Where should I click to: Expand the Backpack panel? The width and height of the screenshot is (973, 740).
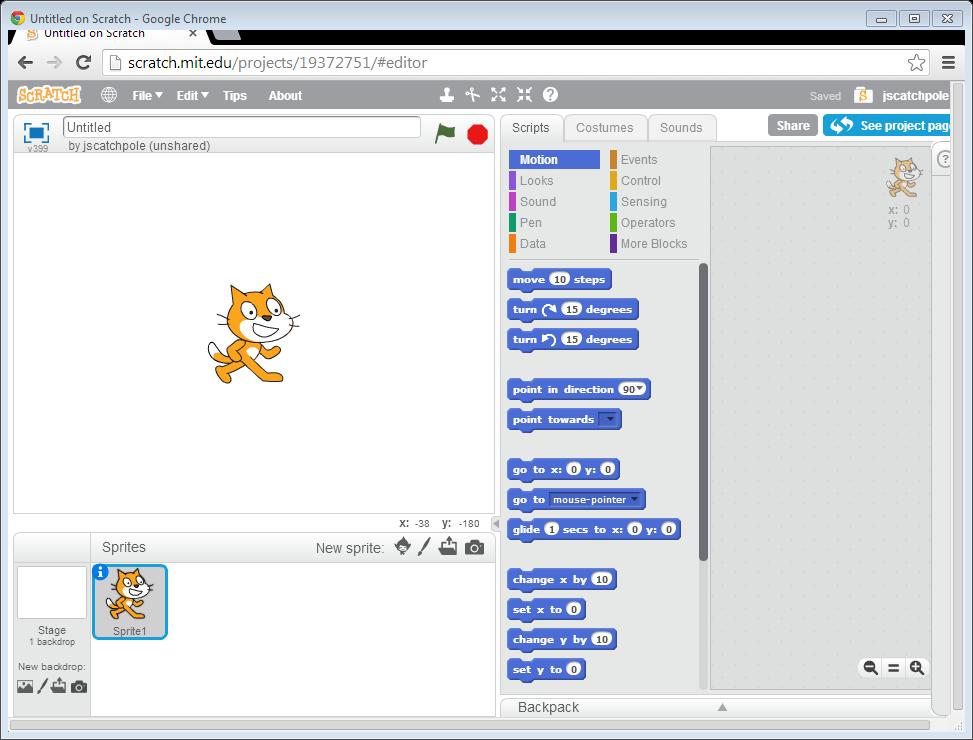[x=722, y=707]
